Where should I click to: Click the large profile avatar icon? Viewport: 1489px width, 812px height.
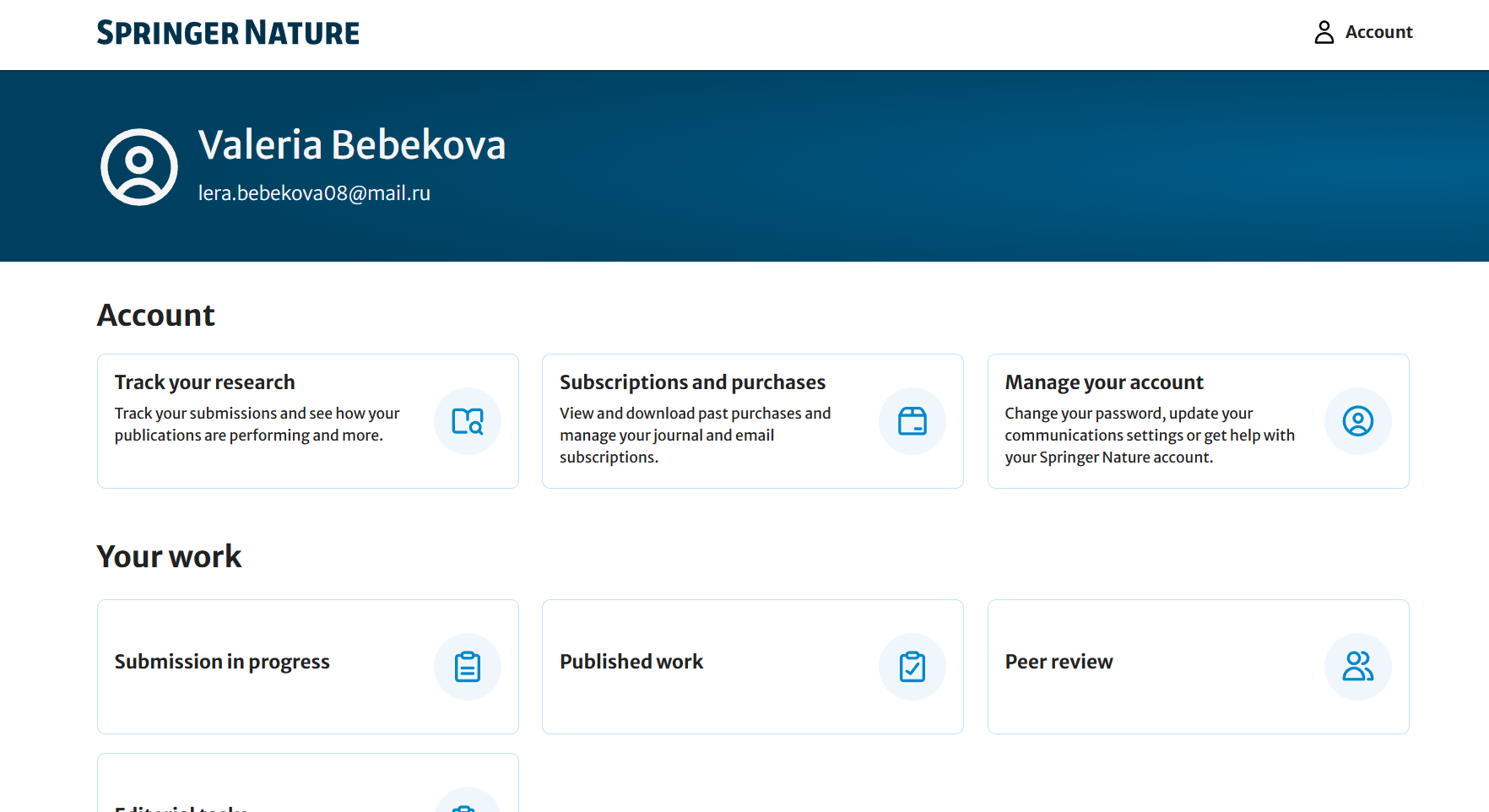[x=139, y=167]
